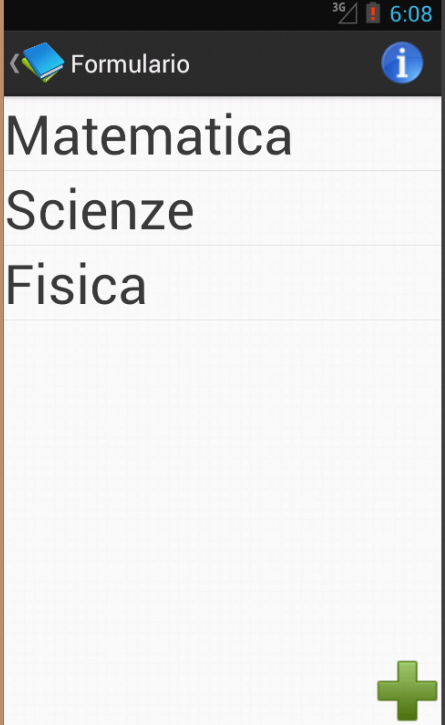
Task: Click the back chevron beside the books icon
Action: click(x=14, y=63)
